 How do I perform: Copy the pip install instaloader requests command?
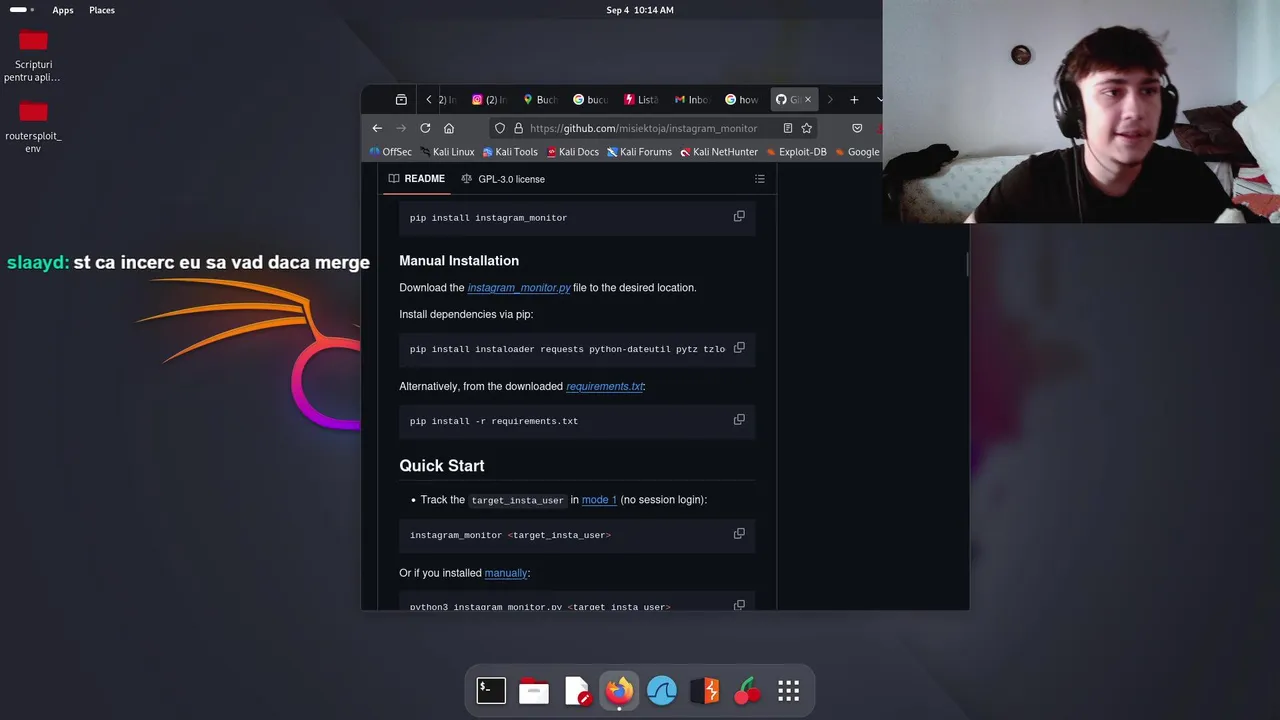tap(739, 348)
